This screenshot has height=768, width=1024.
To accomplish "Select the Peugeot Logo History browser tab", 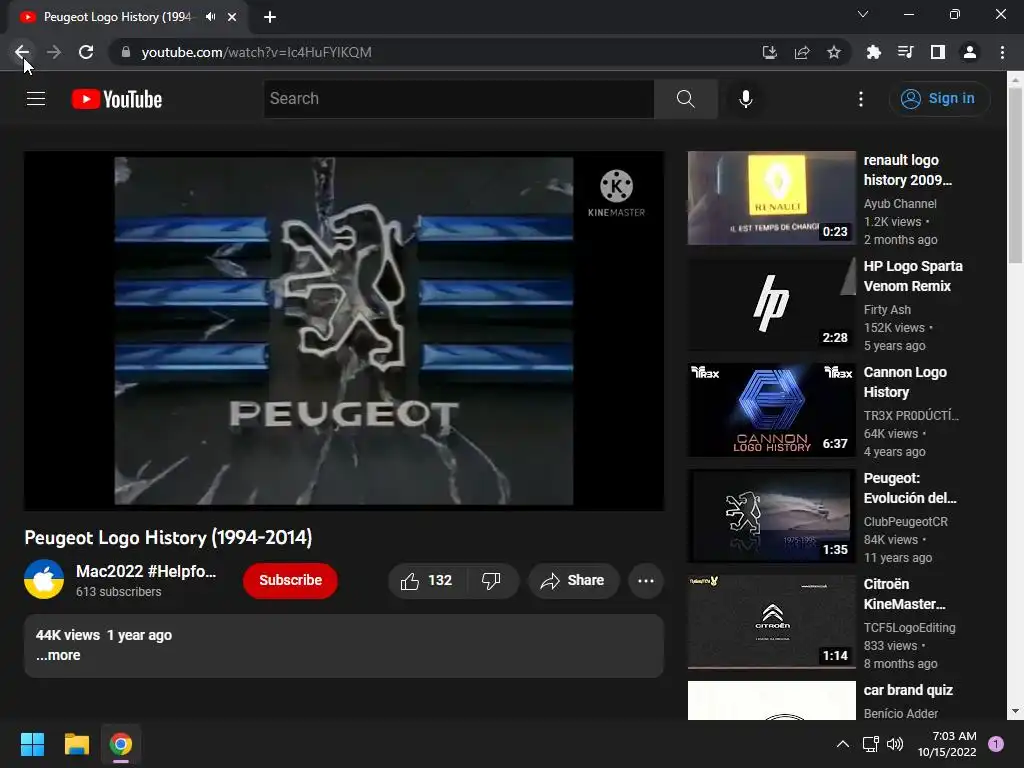I will [118, 17].
